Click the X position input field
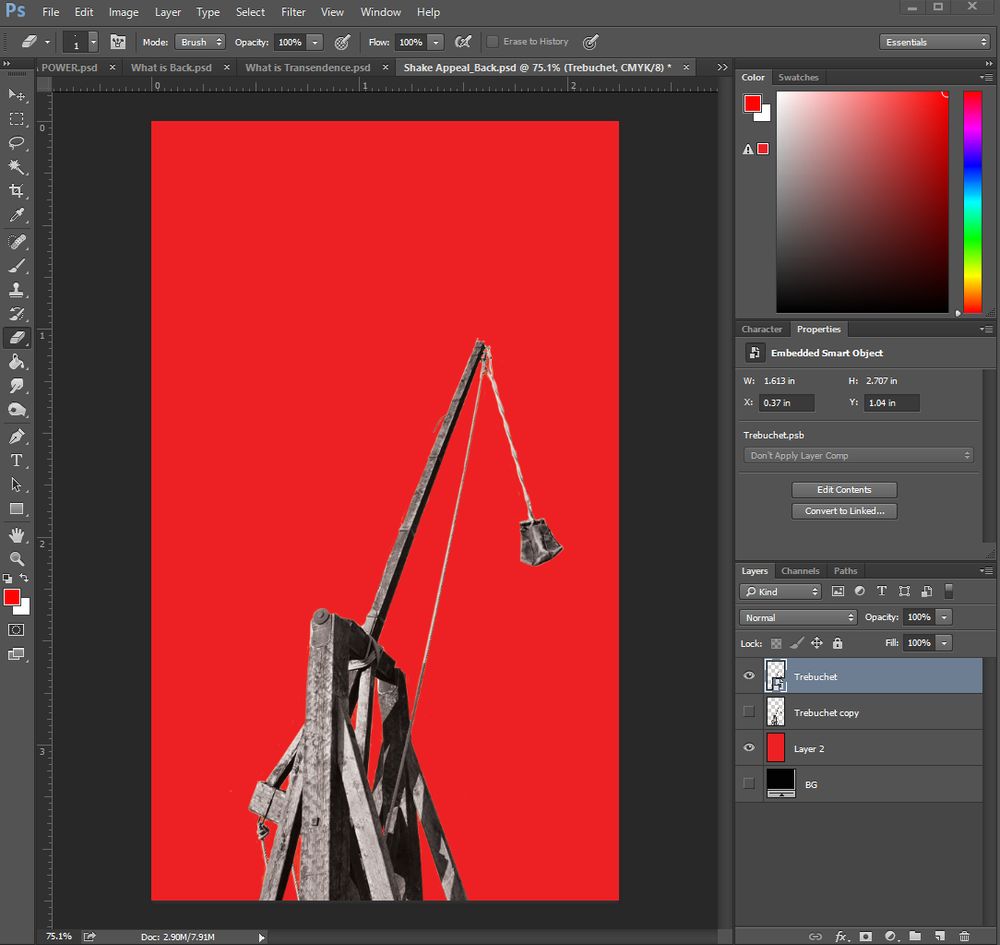1000x945 pixels. click(788, 403)
